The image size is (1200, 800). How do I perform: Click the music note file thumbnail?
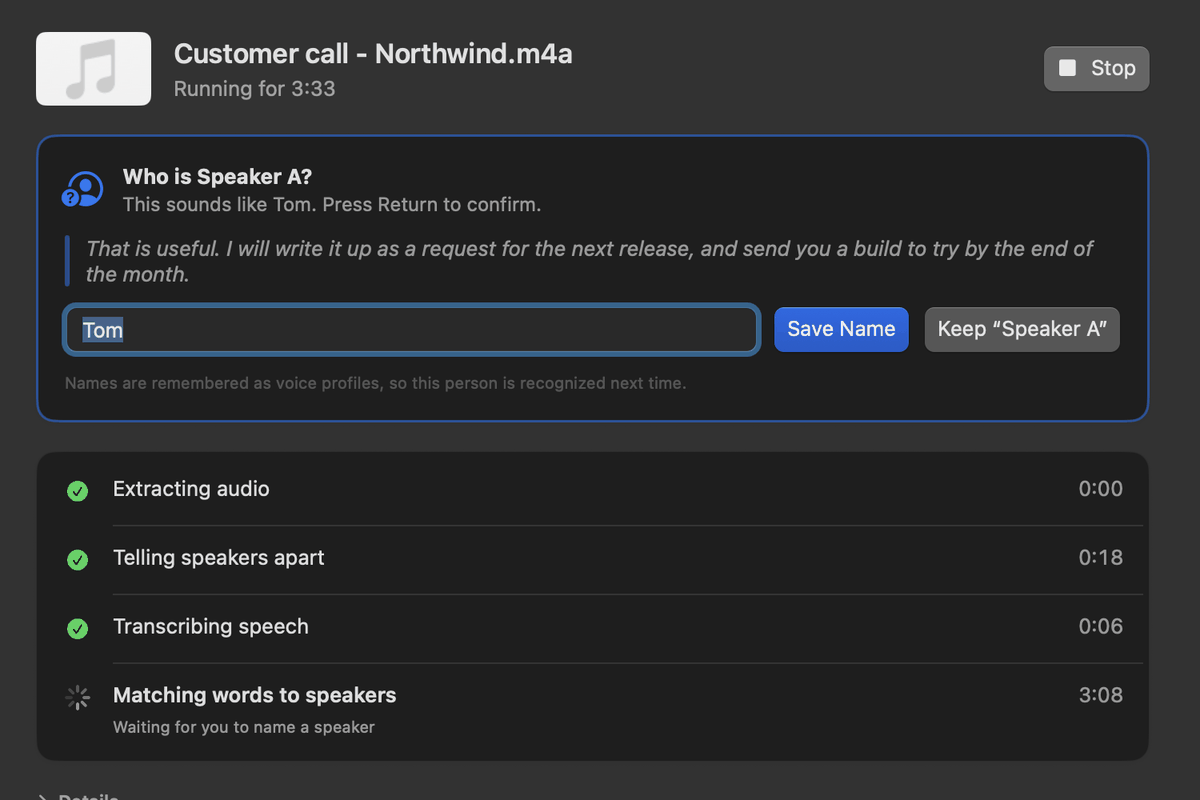[93, 68]
